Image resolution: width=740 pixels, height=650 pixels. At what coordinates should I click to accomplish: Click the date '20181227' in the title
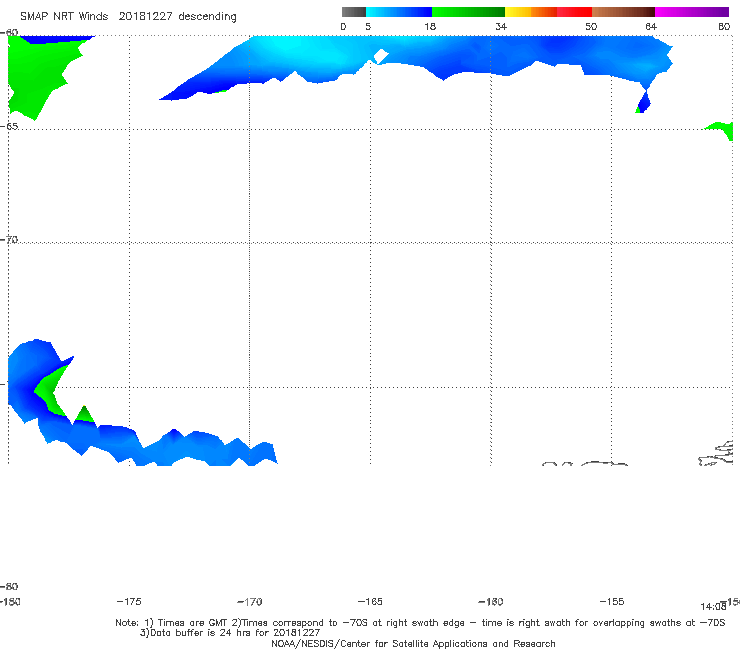coord(145,16)
